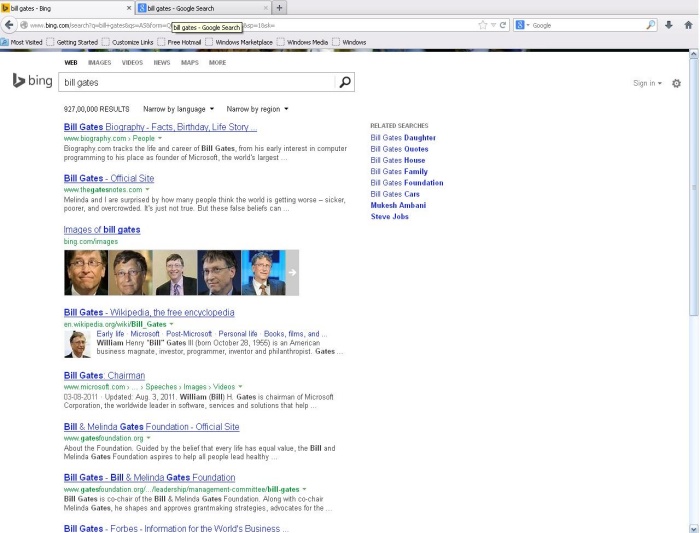Open the MORE search menu
The height and width of the screenshot is (533, 700).
coord(217,62)
